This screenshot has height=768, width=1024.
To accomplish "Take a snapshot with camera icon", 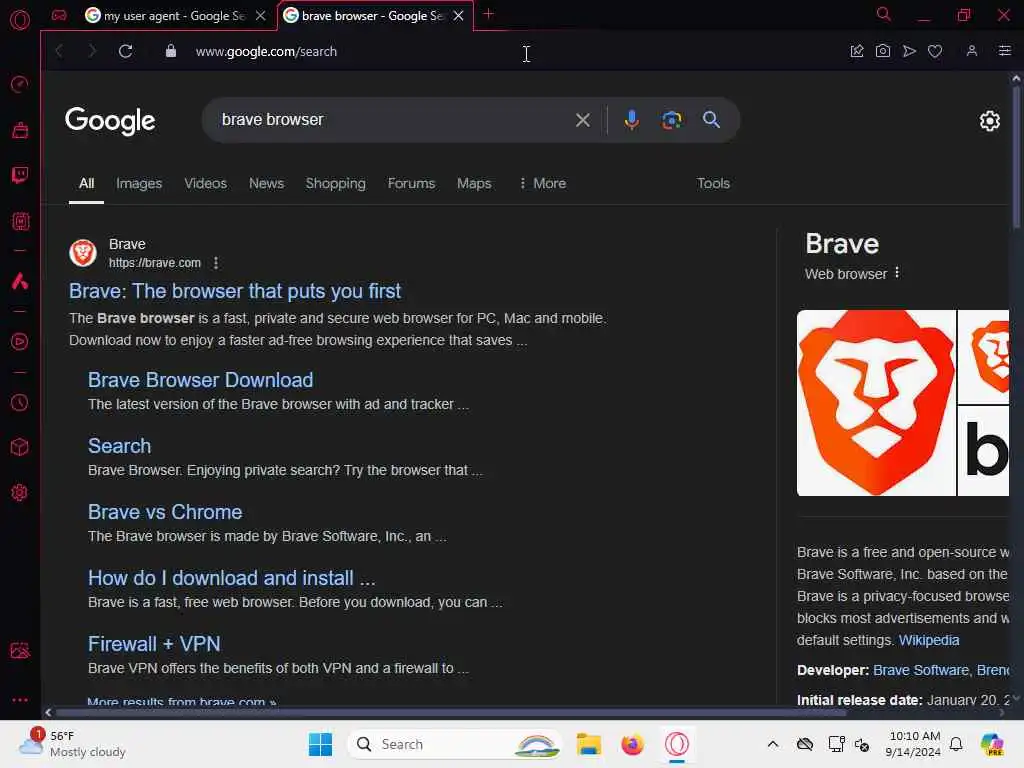I will point(883,51).
